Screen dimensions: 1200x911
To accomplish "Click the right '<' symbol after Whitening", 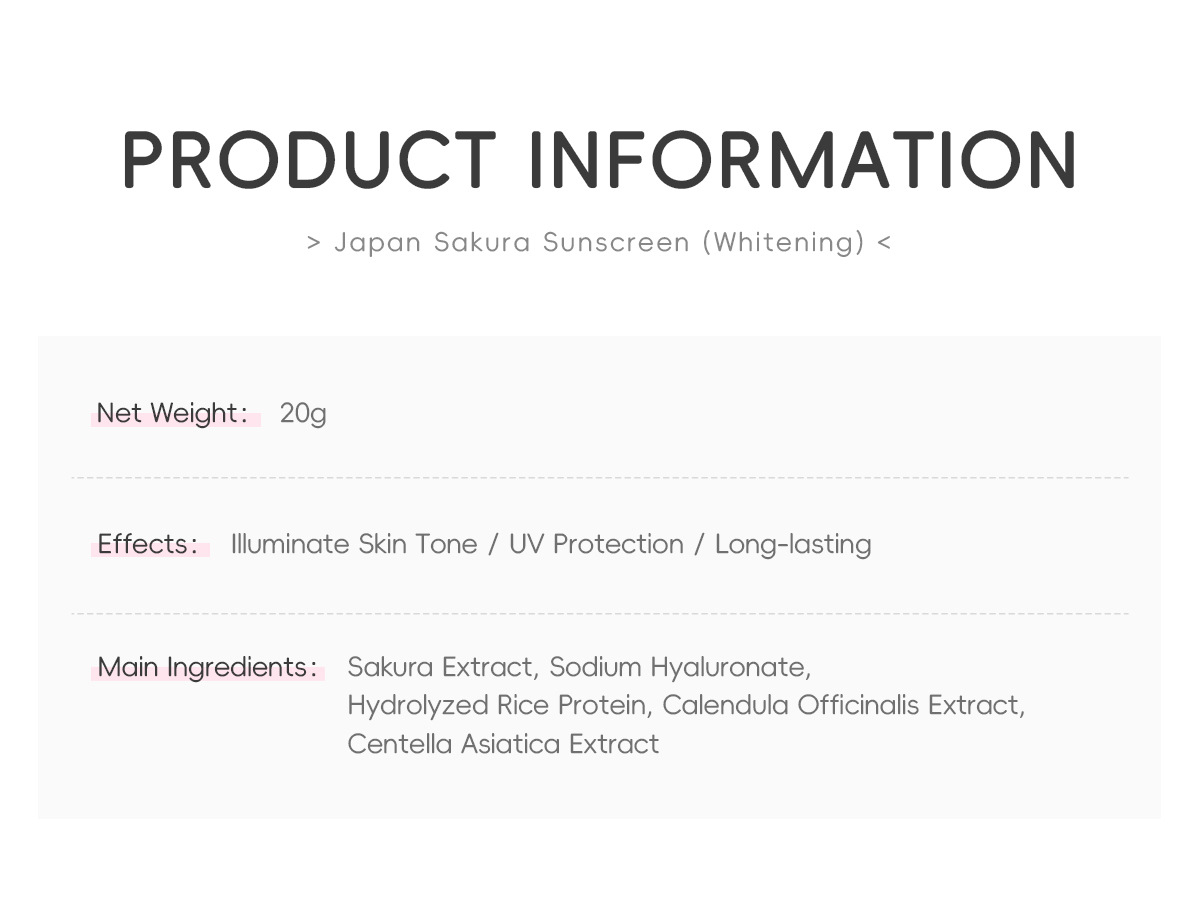I will 883,243.
